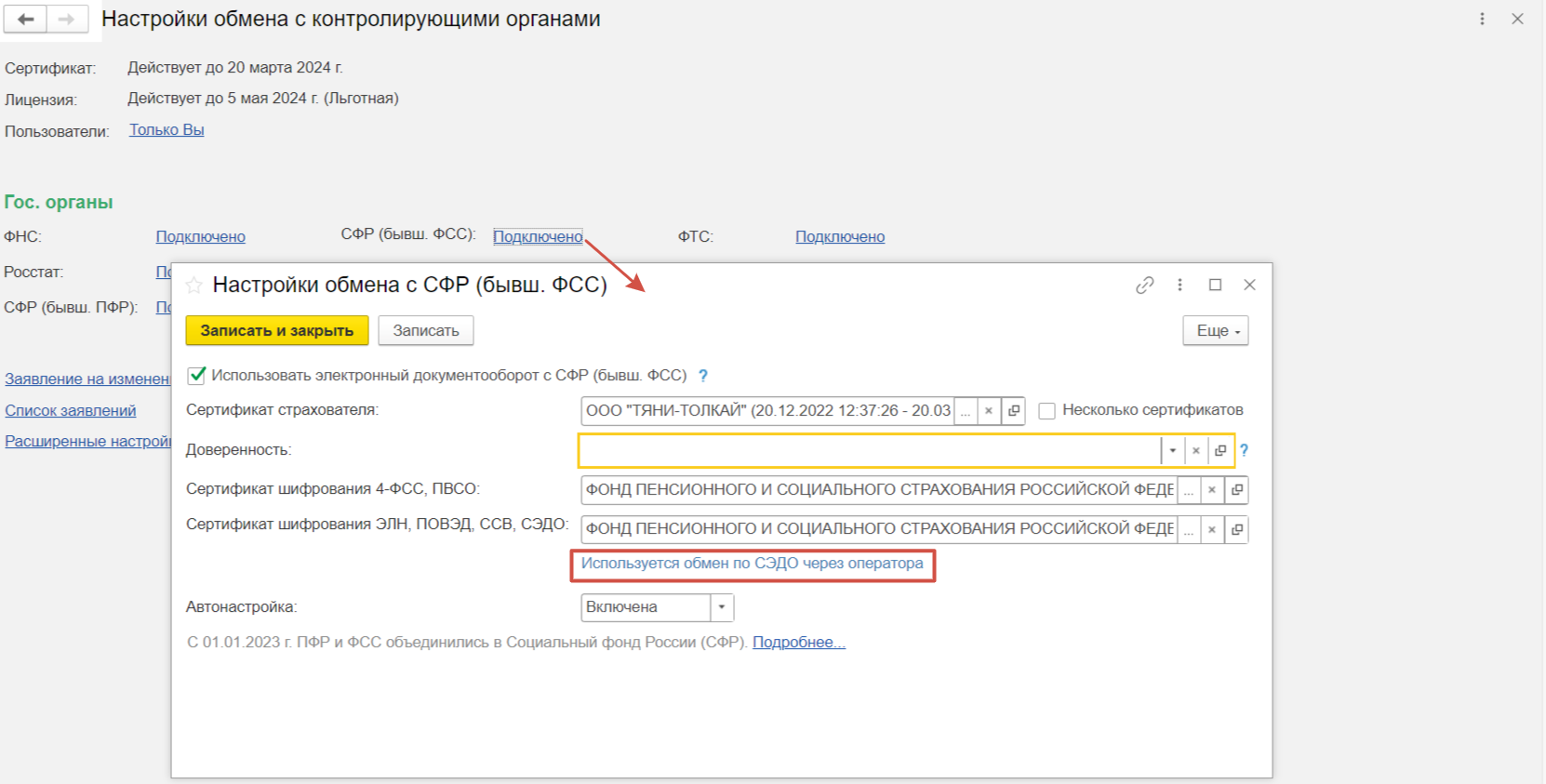The width and height of the screenshot is (1546, 784).
Task: Enable Несколько сертификатов checkbox
Action: tap(1046, 410)
